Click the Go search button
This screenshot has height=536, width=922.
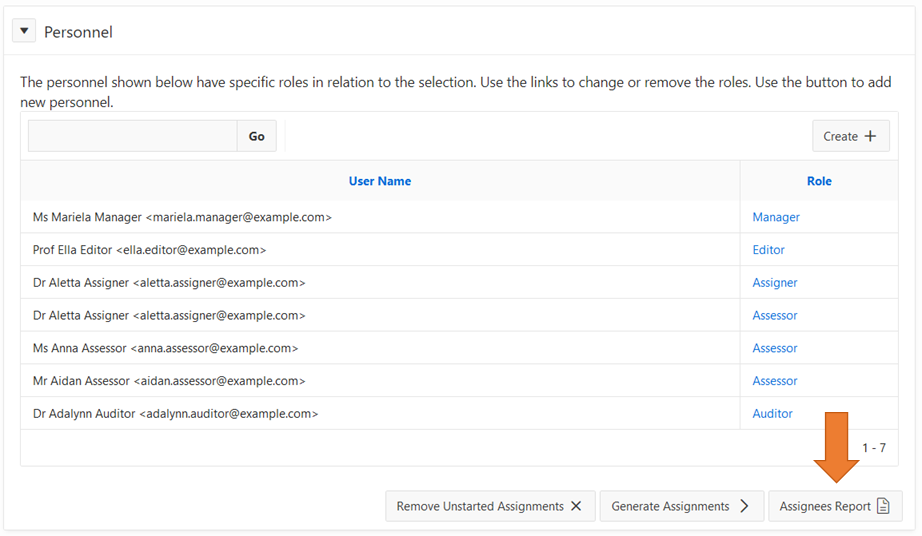(x=256, y=136)
